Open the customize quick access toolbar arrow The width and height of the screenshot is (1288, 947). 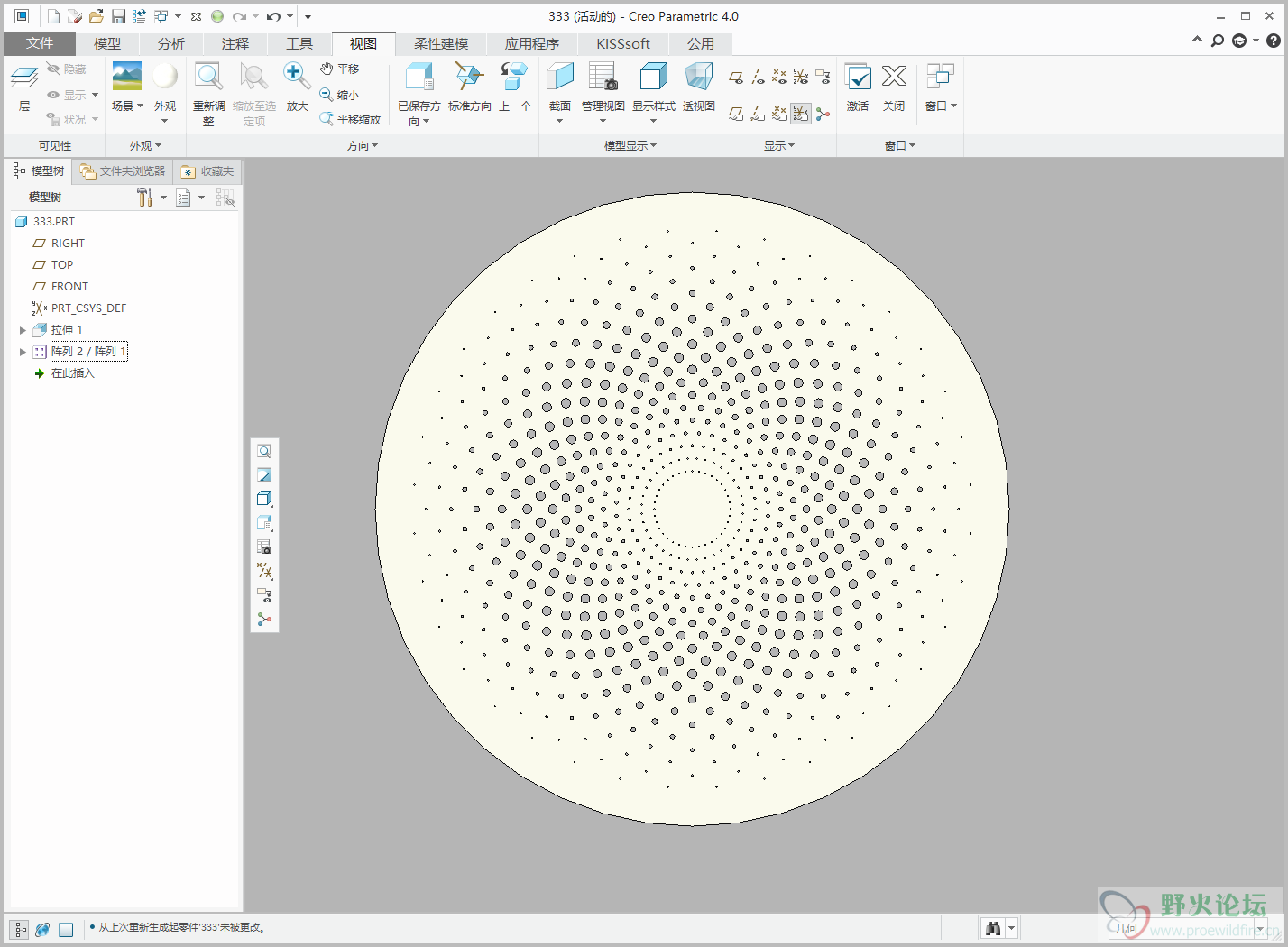click(x=308, y=16)
